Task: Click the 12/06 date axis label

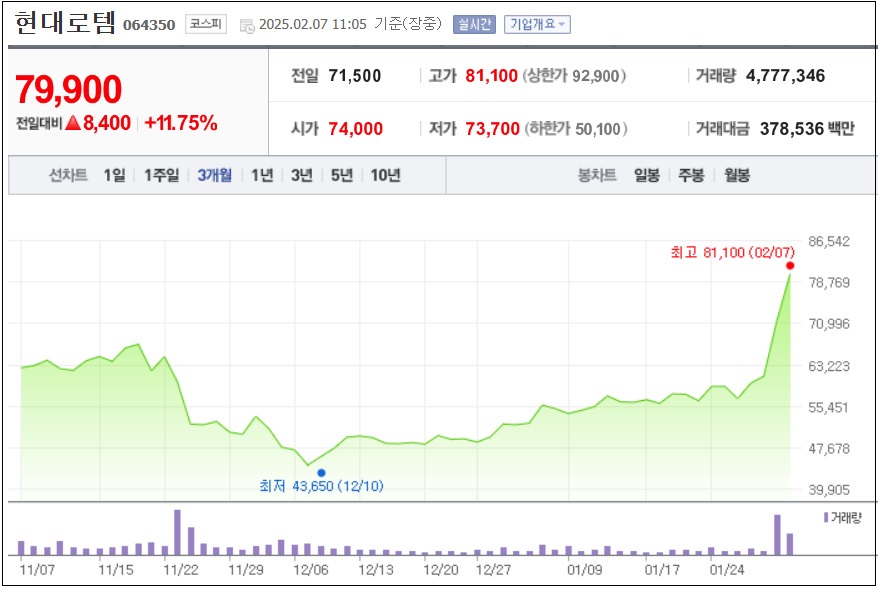Action: [311, 570]
